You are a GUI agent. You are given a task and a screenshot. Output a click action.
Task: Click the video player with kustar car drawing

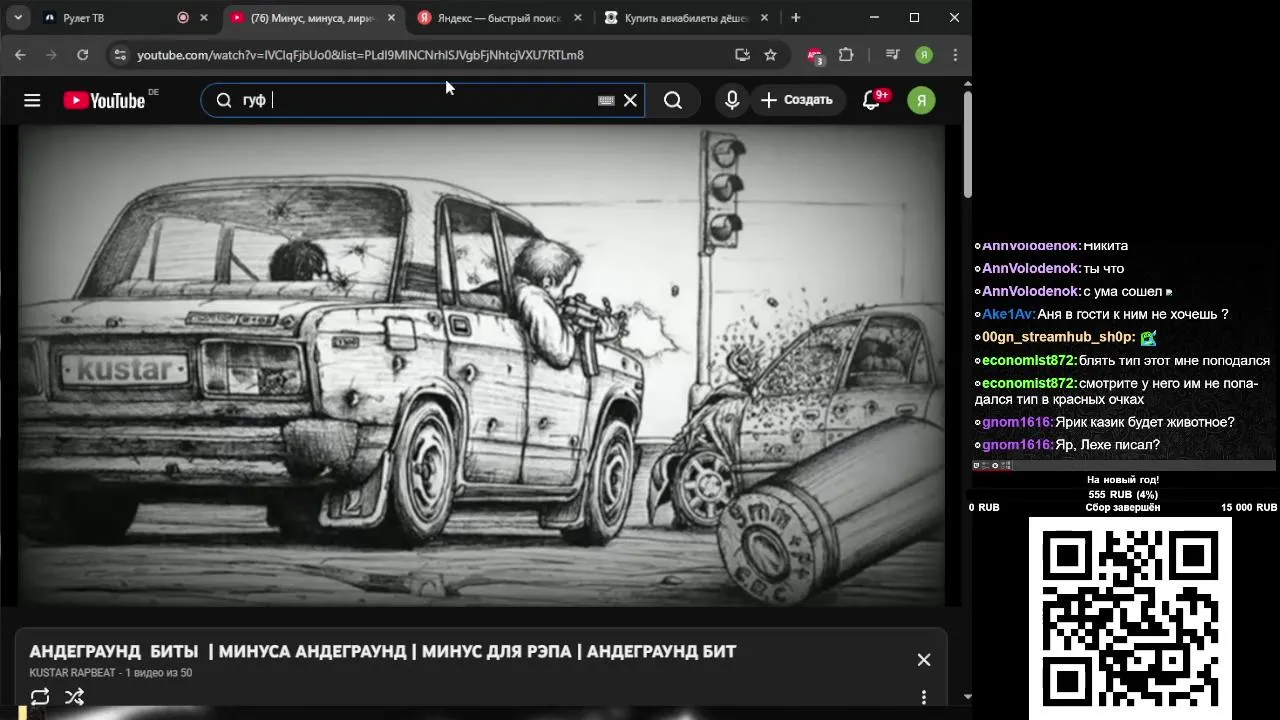pos(481,366)
